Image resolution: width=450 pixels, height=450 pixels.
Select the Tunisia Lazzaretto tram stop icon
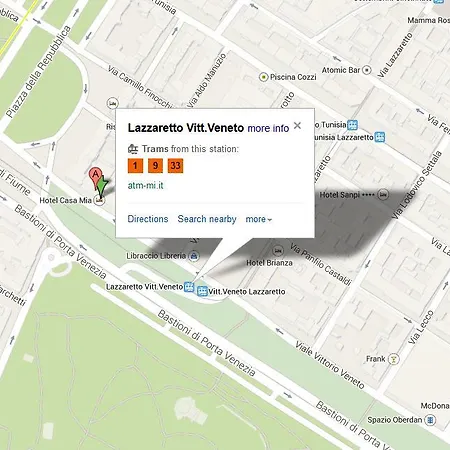point(380,137)
